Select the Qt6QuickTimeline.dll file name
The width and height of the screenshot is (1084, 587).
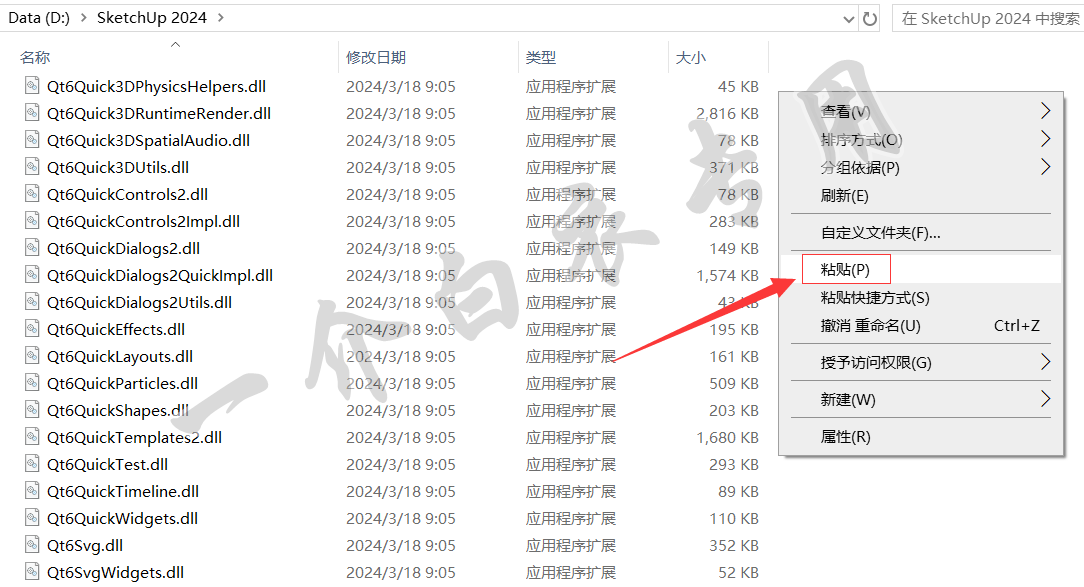coord(122,491)
